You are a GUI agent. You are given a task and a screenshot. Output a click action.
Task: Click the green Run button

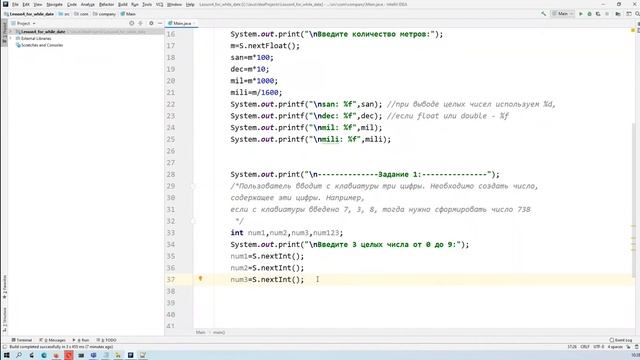click(581, 14)
